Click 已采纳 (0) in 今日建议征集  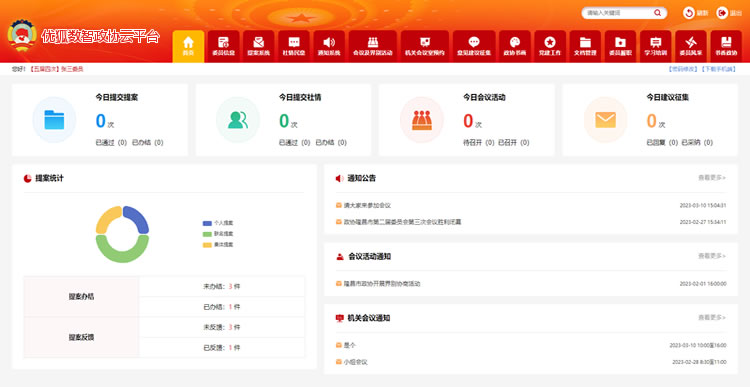pos(697,143)
